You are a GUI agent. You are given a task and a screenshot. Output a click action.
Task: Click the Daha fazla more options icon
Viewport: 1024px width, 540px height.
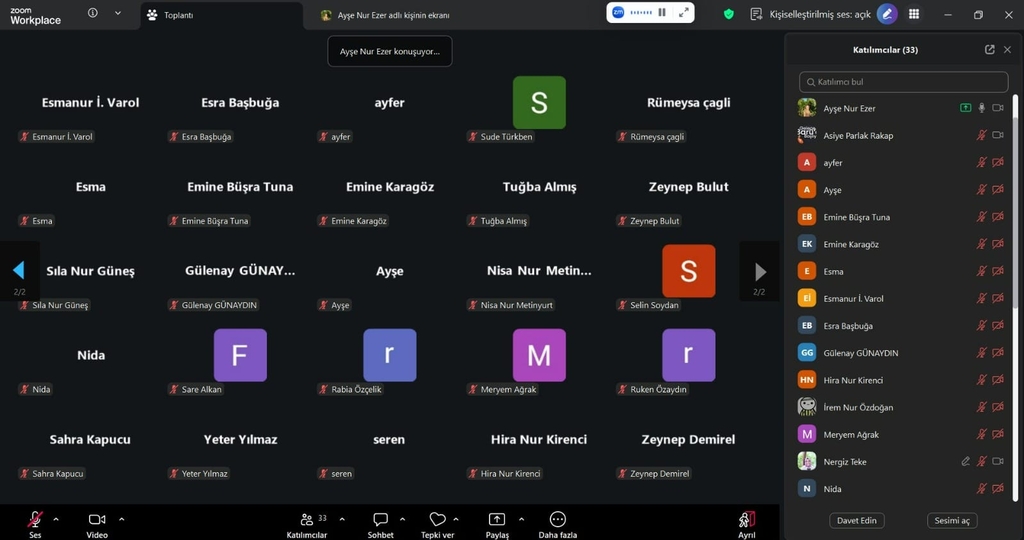[558, 520]
